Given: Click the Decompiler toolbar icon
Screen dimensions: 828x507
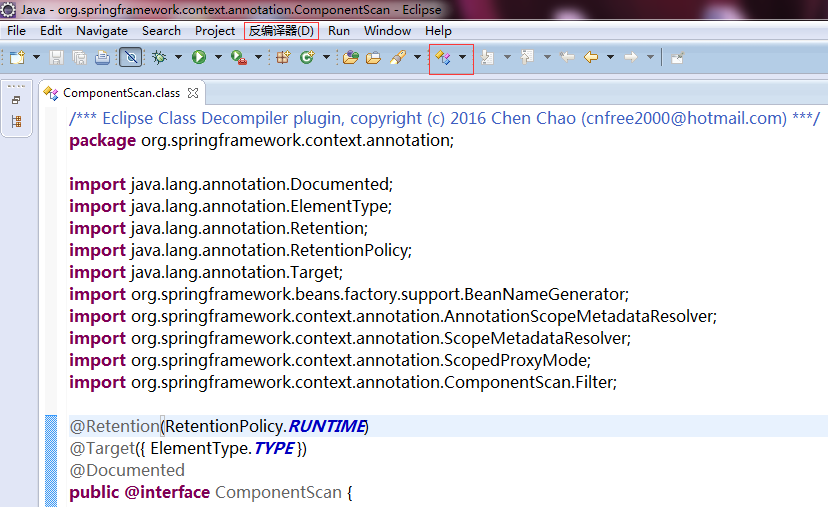Looking at the screenshot, I should coord(443,58).
